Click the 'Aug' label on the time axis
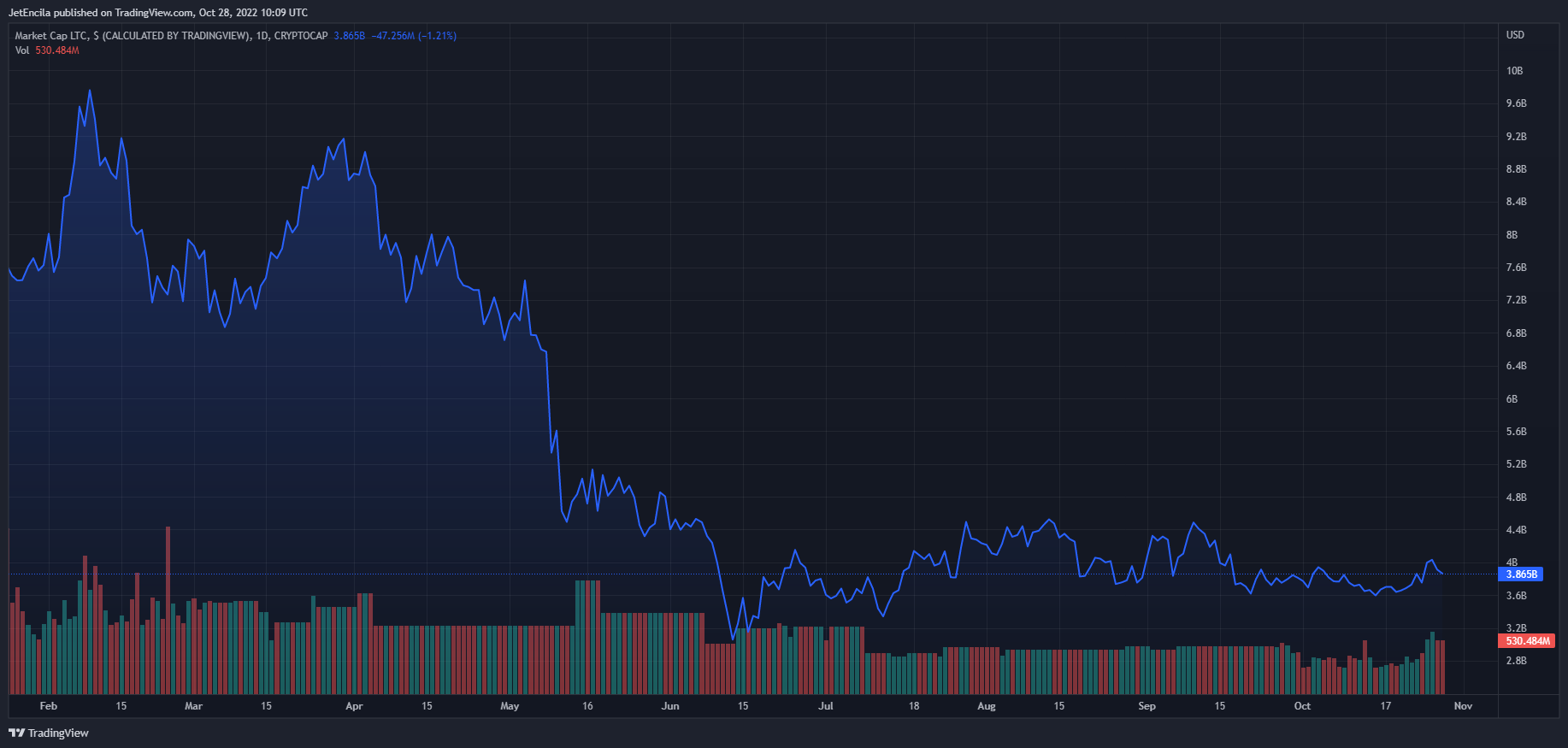 coord(987,706)
